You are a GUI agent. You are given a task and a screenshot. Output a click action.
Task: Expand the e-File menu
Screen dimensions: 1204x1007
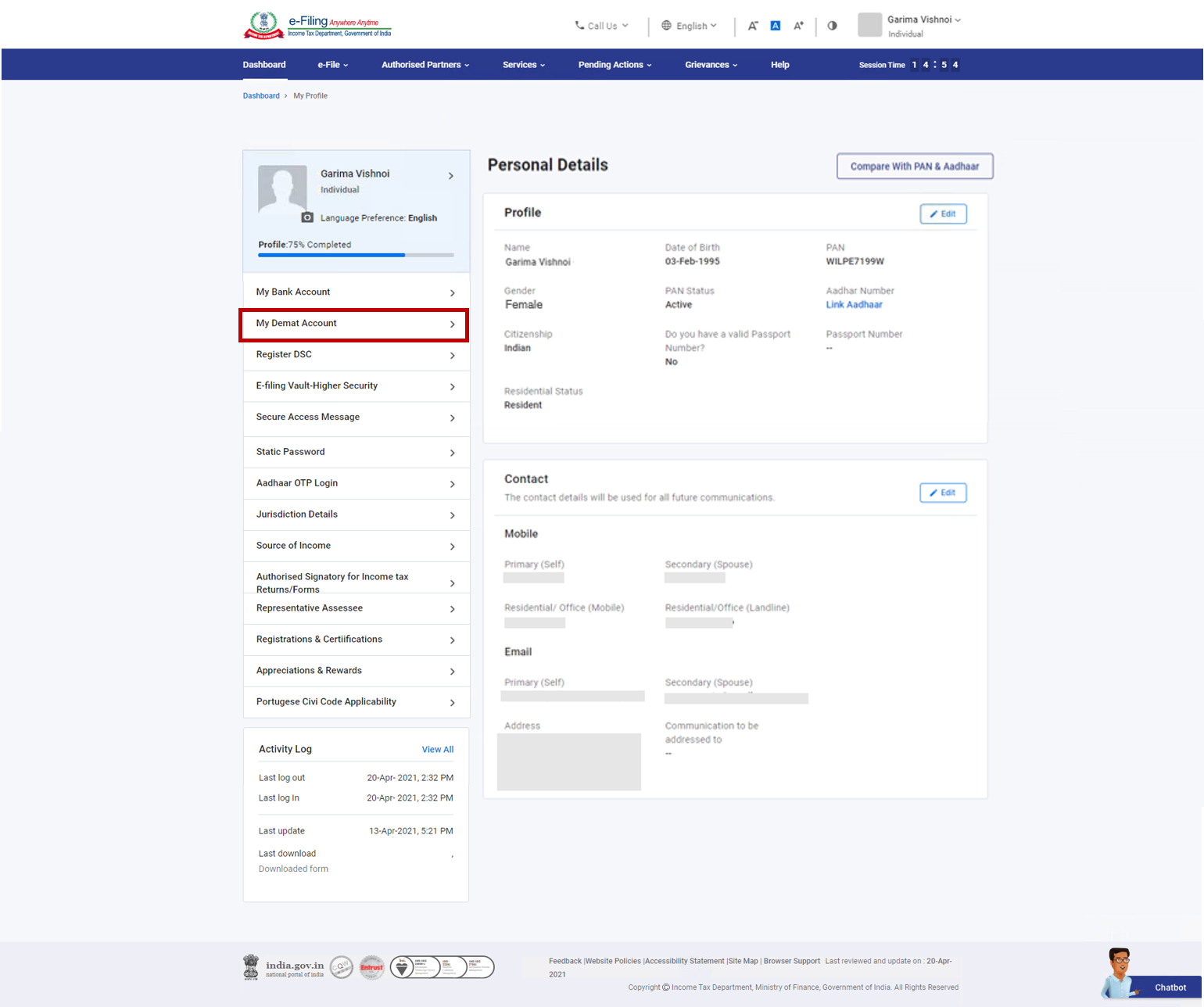point(332,65)
